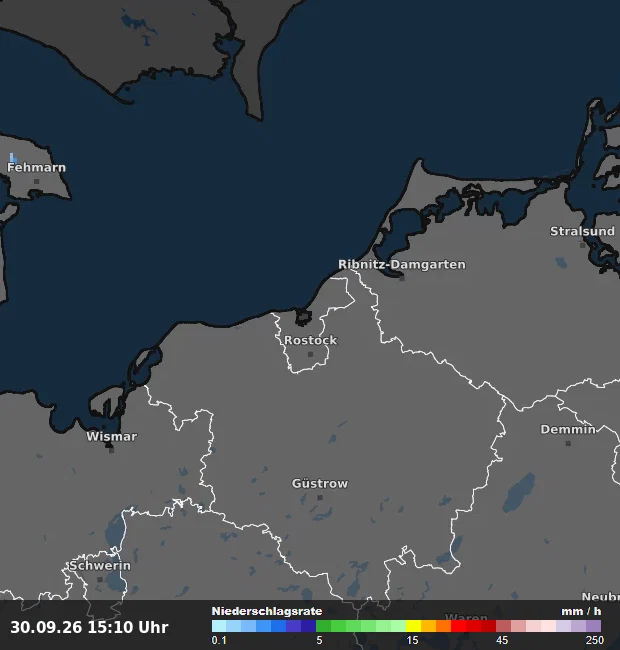Select the Güstrow map label
Image resolution: width=620 pixels, height=650 pixels.
pos(320,483)
